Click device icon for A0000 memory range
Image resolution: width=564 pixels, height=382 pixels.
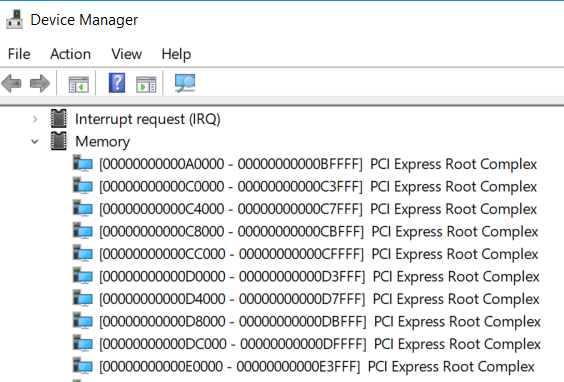[83, 163]
